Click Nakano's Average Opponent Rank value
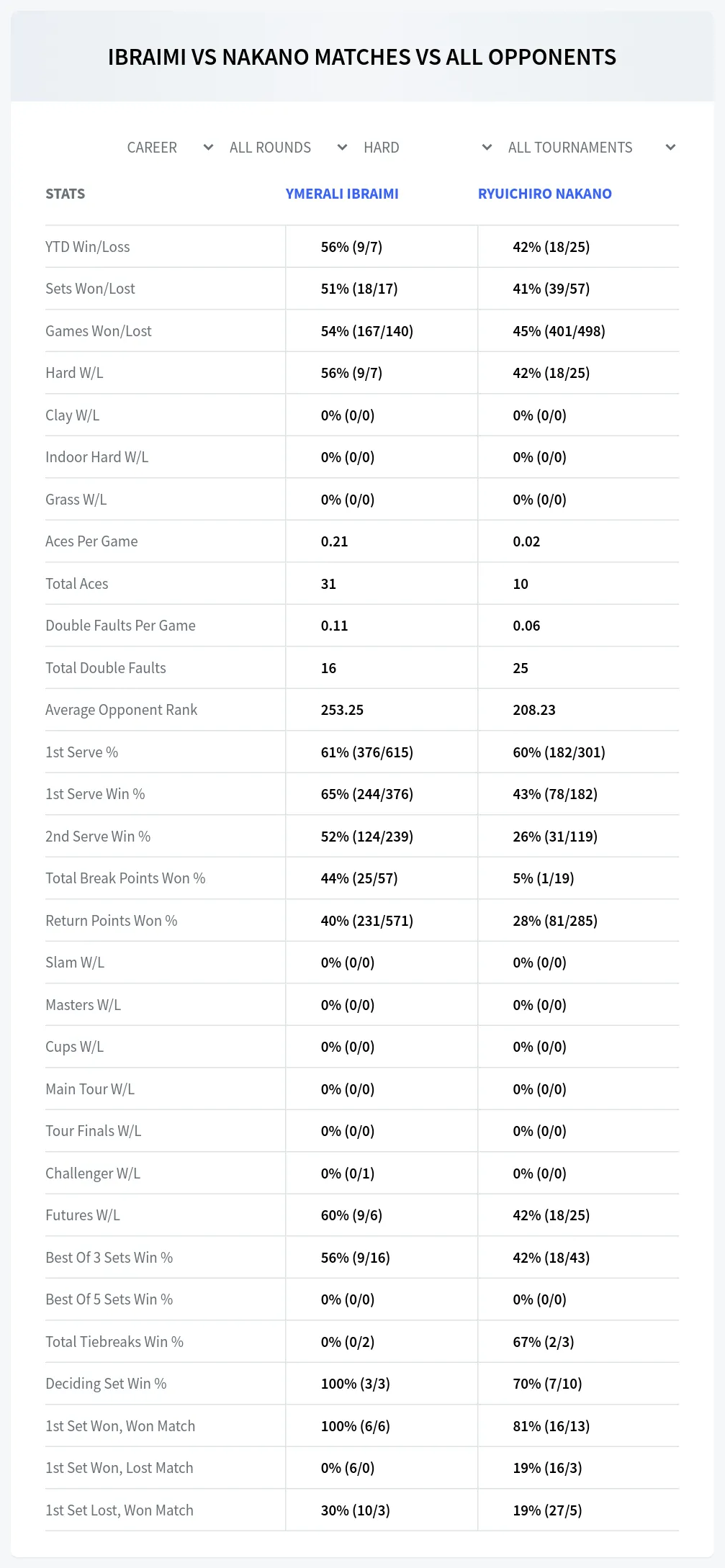This screenshot has height=1568, width=725. (x=534, y=710)
